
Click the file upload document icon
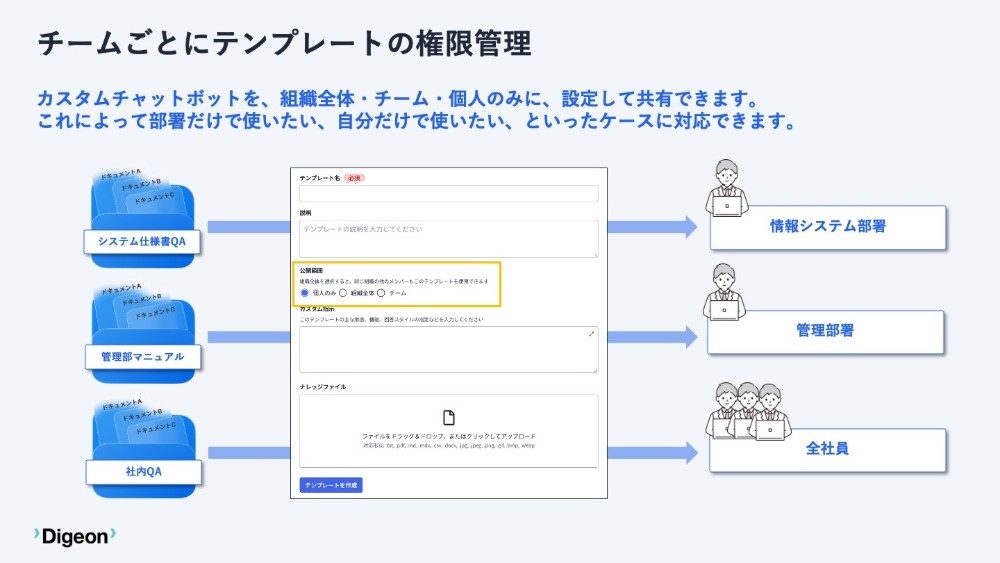tap(449, 417)
